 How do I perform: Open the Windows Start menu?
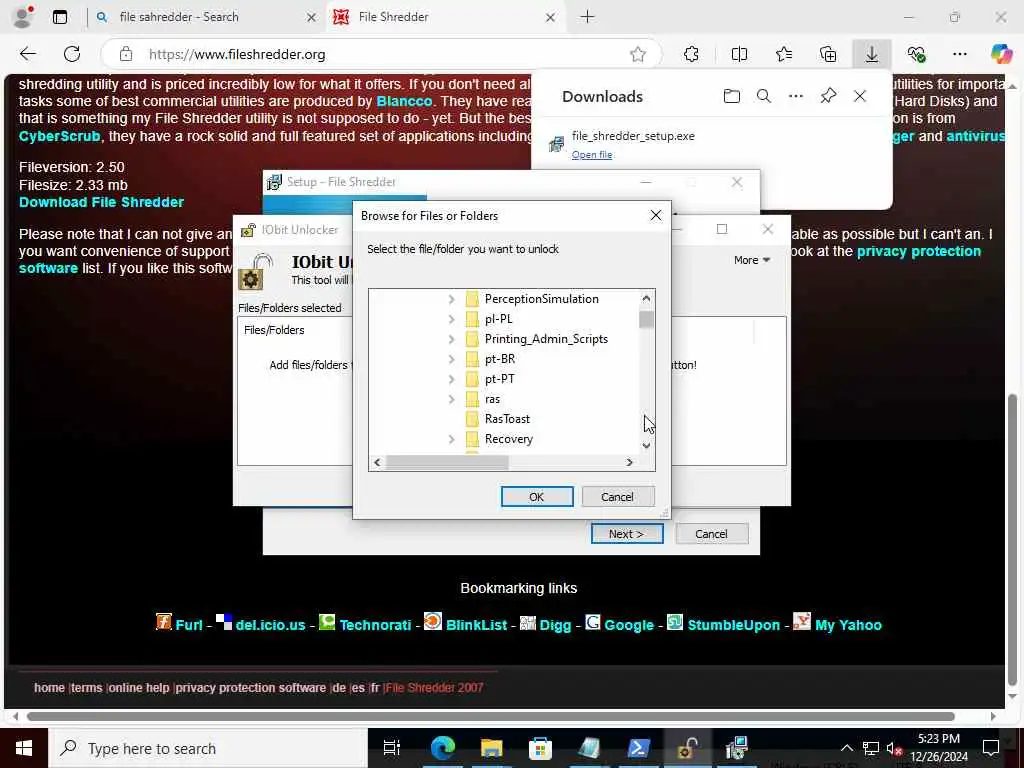[x=24, y=748]
